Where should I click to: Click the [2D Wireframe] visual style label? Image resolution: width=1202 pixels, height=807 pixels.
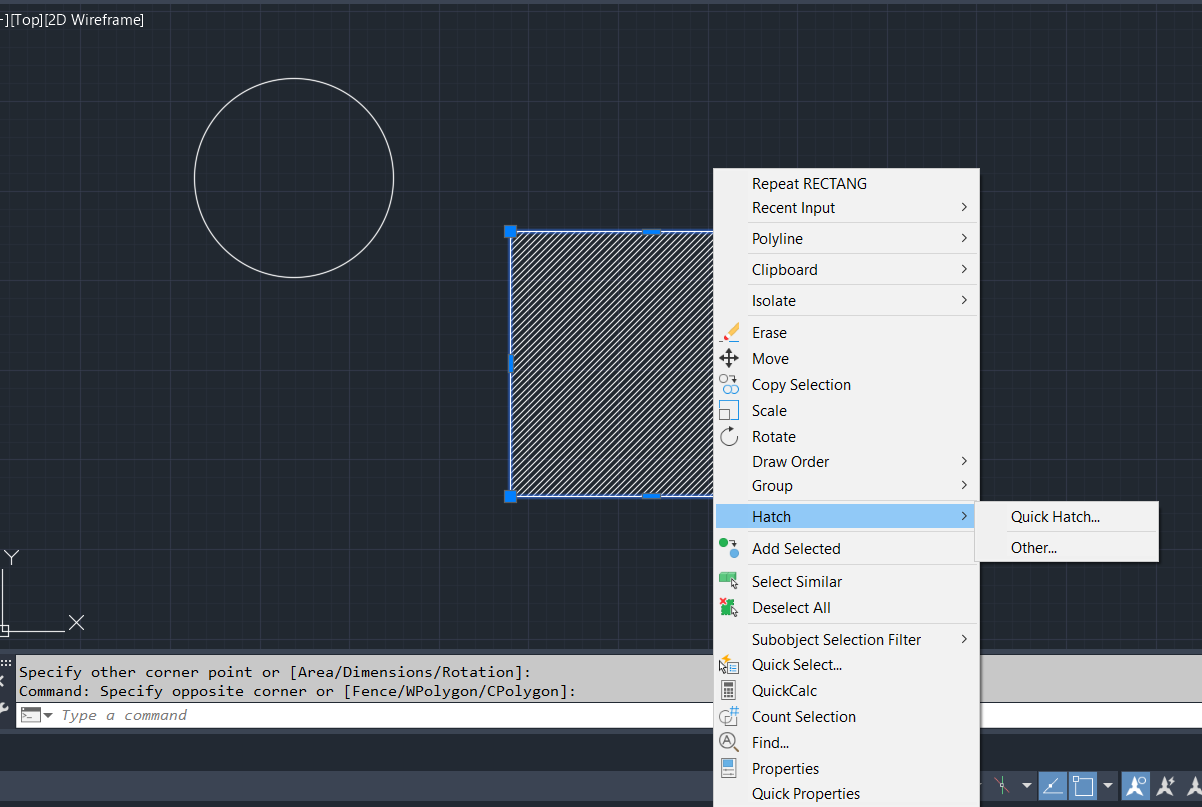tap(95, 20)
